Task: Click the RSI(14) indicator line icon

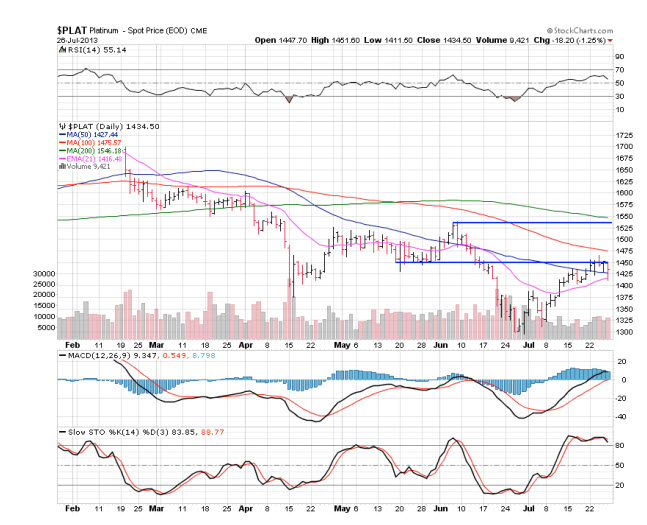Action: (x=60, y=48)
